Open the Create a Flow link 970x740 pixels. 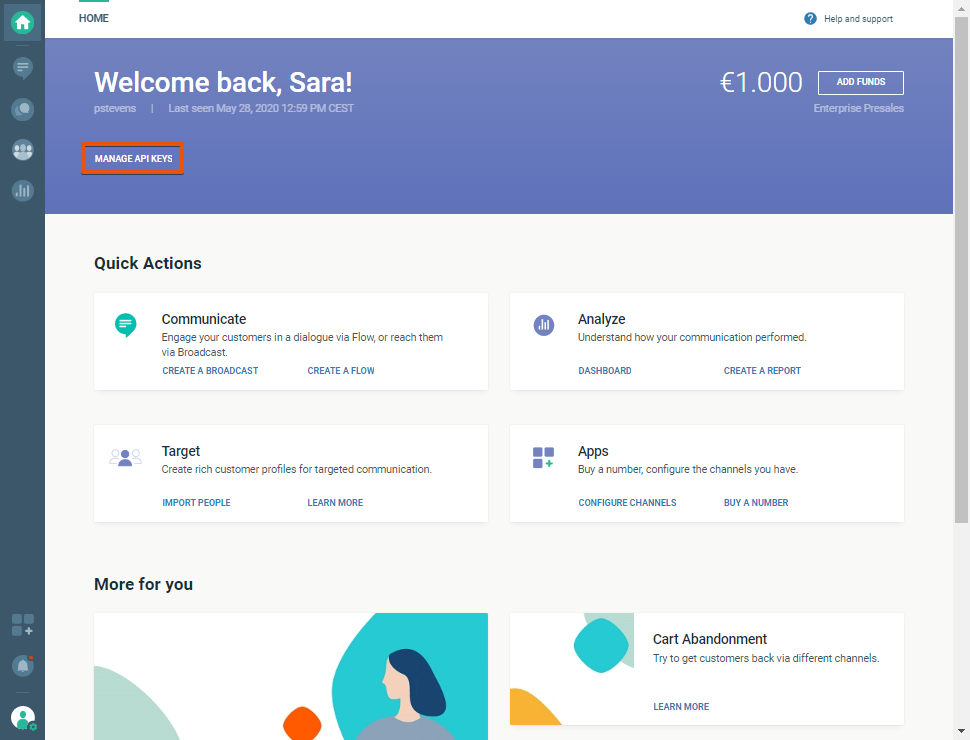(x=341, y=371)
